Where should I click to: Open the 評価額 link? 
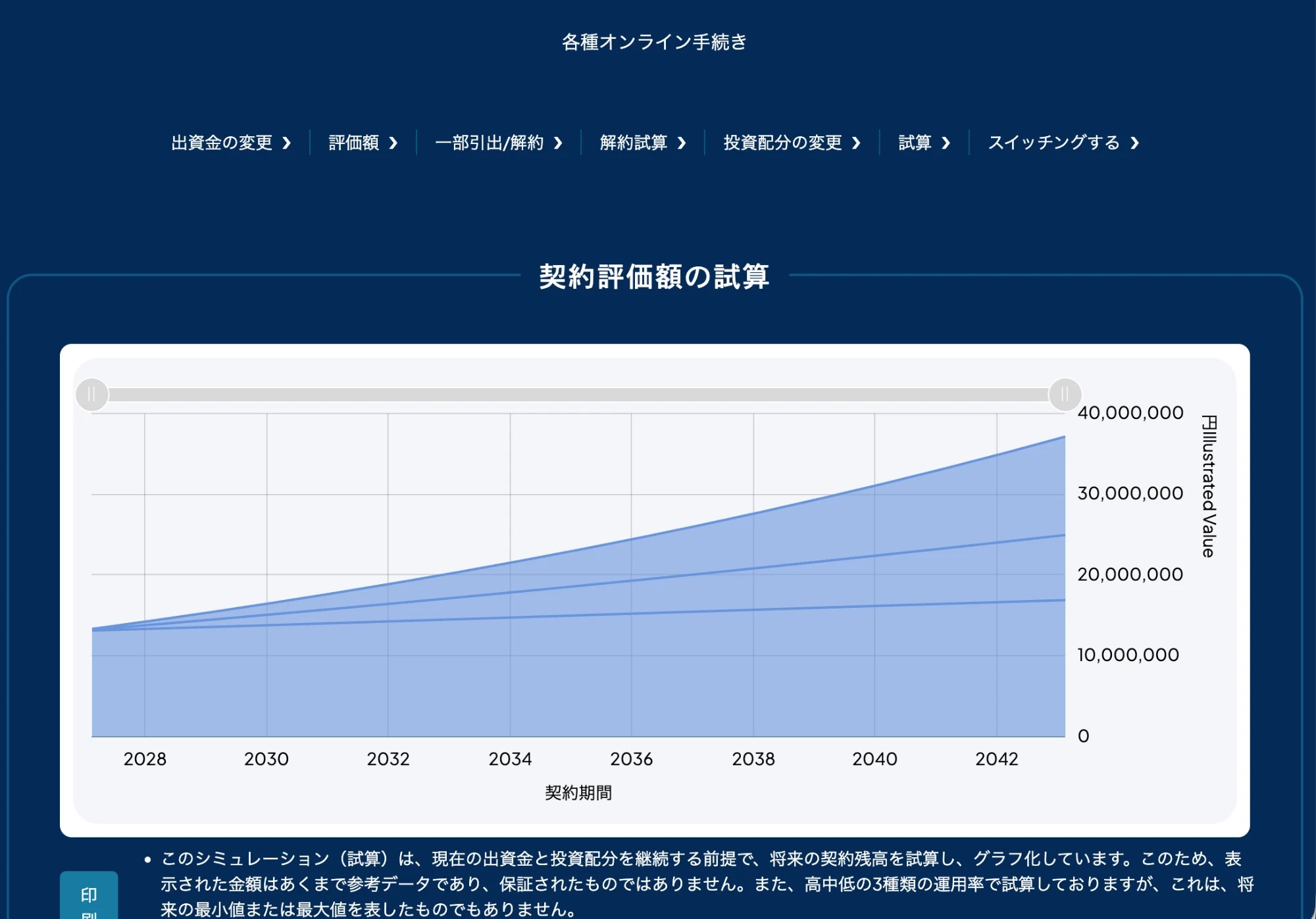[363, 143]
